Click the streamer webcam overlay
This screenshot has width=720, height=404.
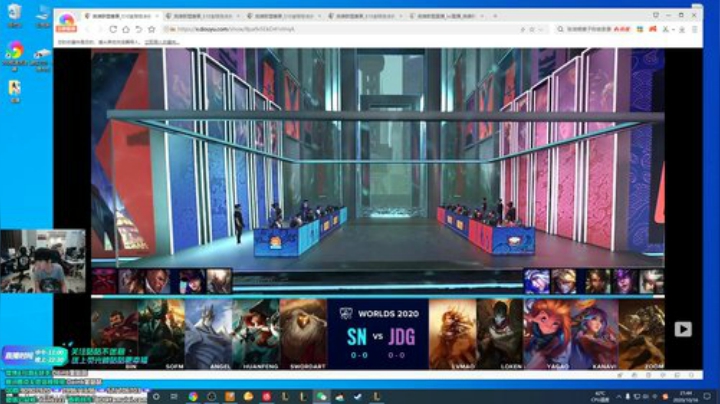(43, 261)
